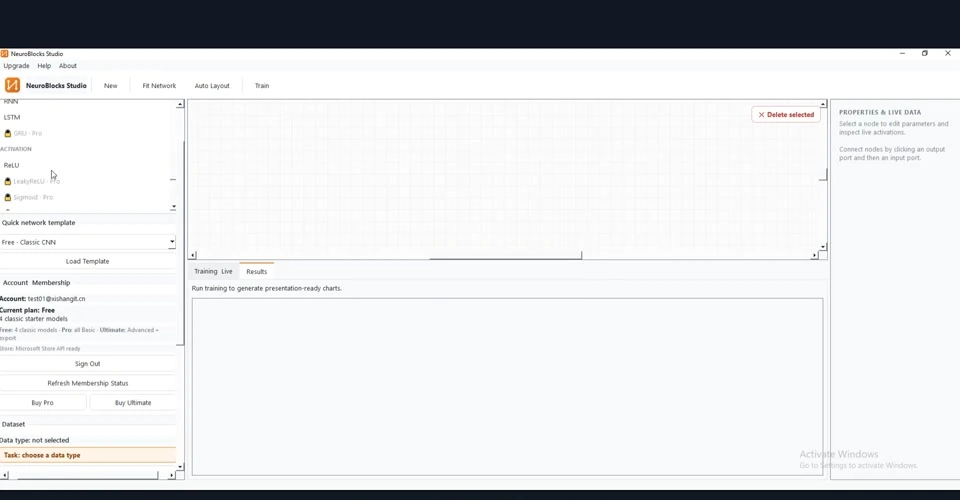Image resolution: width=960 pixels, height=500 pixels.
Task: Click the lock icon beside LeakyReLU - Pro
Action: pos(8,181)
